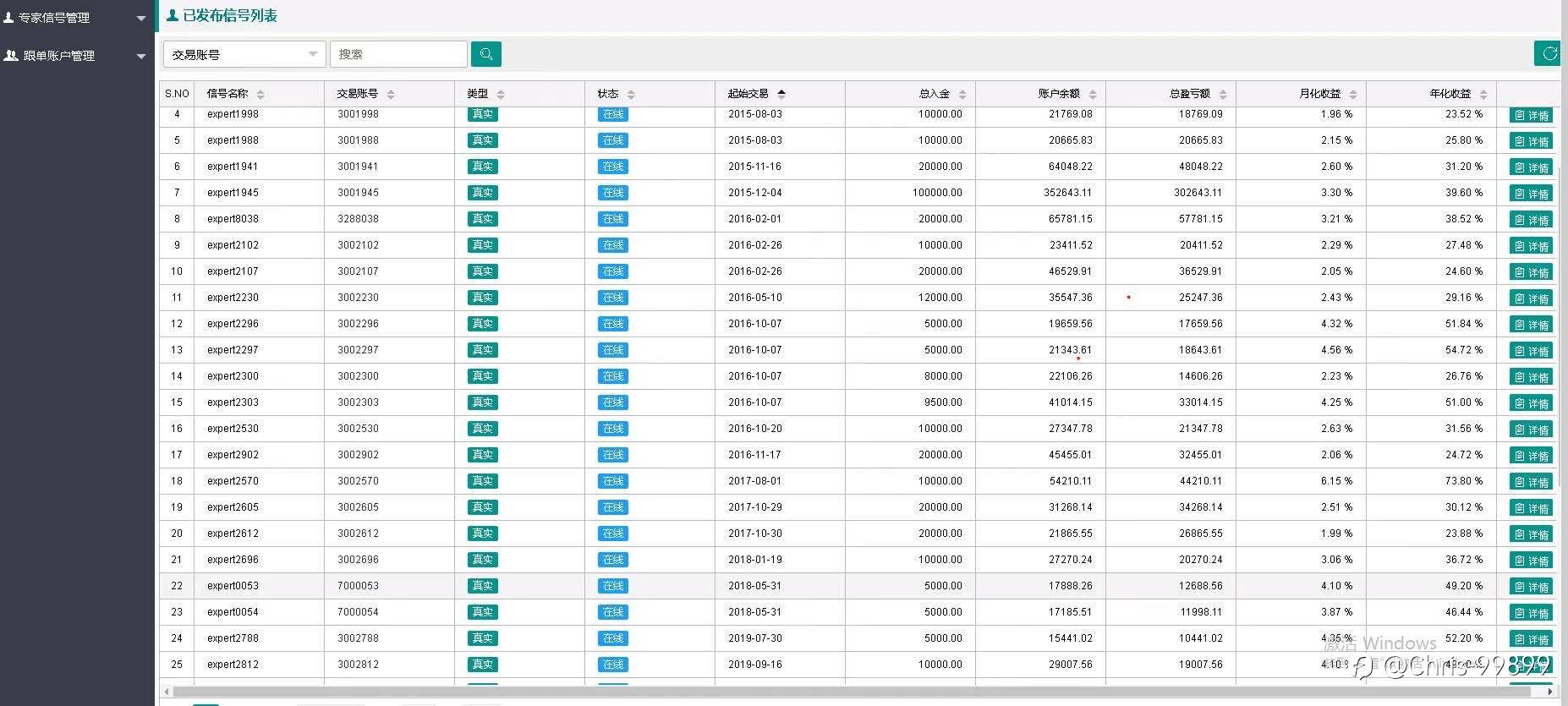Sort by 状态 column
The width and height of the screenshot is (1568, 706).
point(616,94)
